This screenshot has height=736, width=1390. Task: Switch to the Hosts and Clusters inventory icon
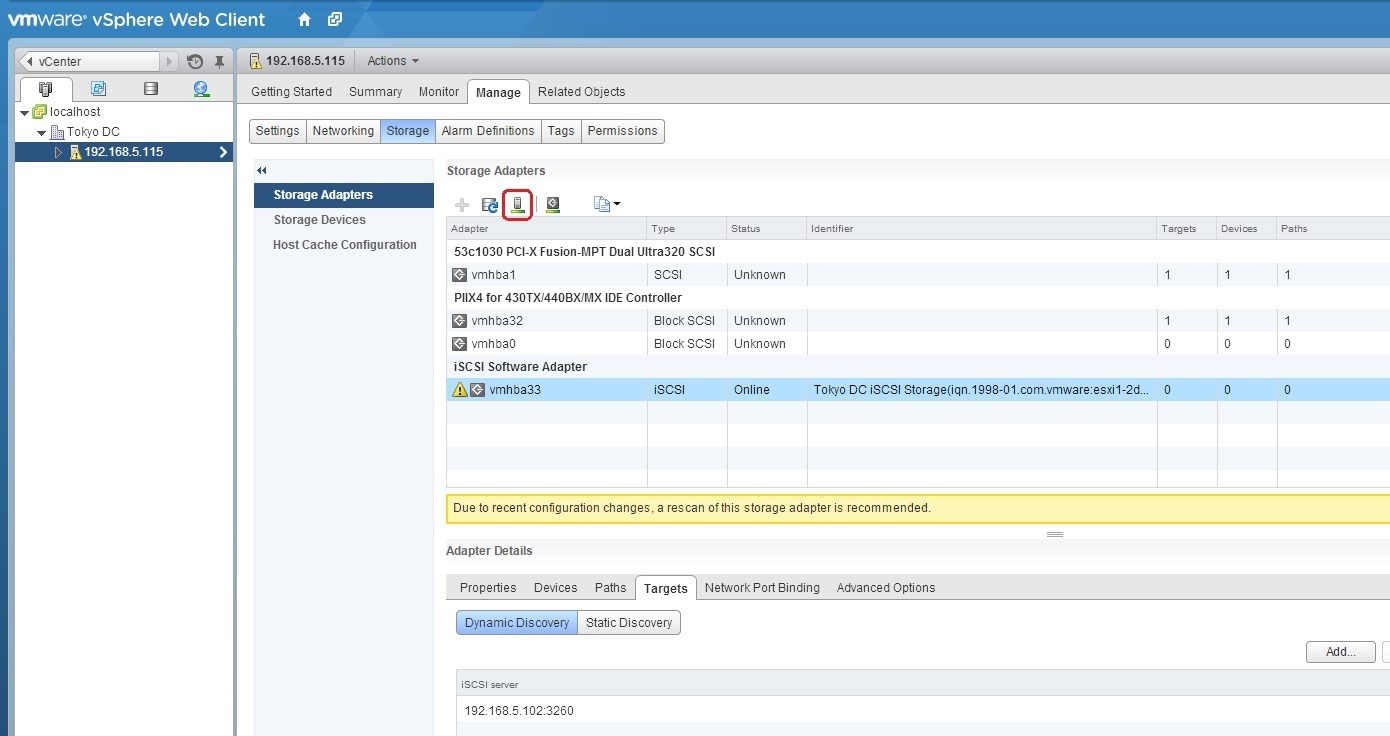pos(45,89)
